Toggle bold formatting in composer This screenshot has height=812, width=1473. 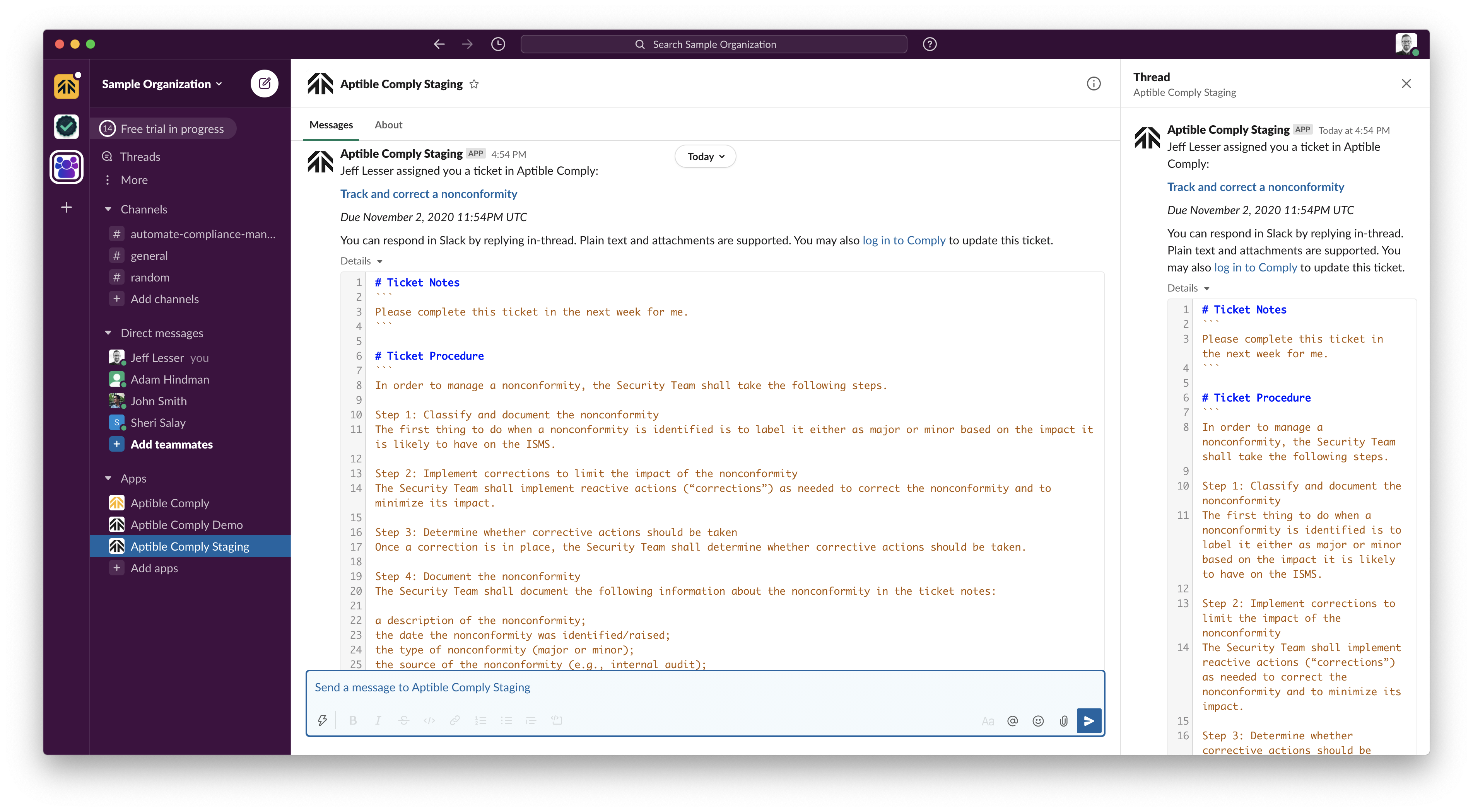[353, 721]
